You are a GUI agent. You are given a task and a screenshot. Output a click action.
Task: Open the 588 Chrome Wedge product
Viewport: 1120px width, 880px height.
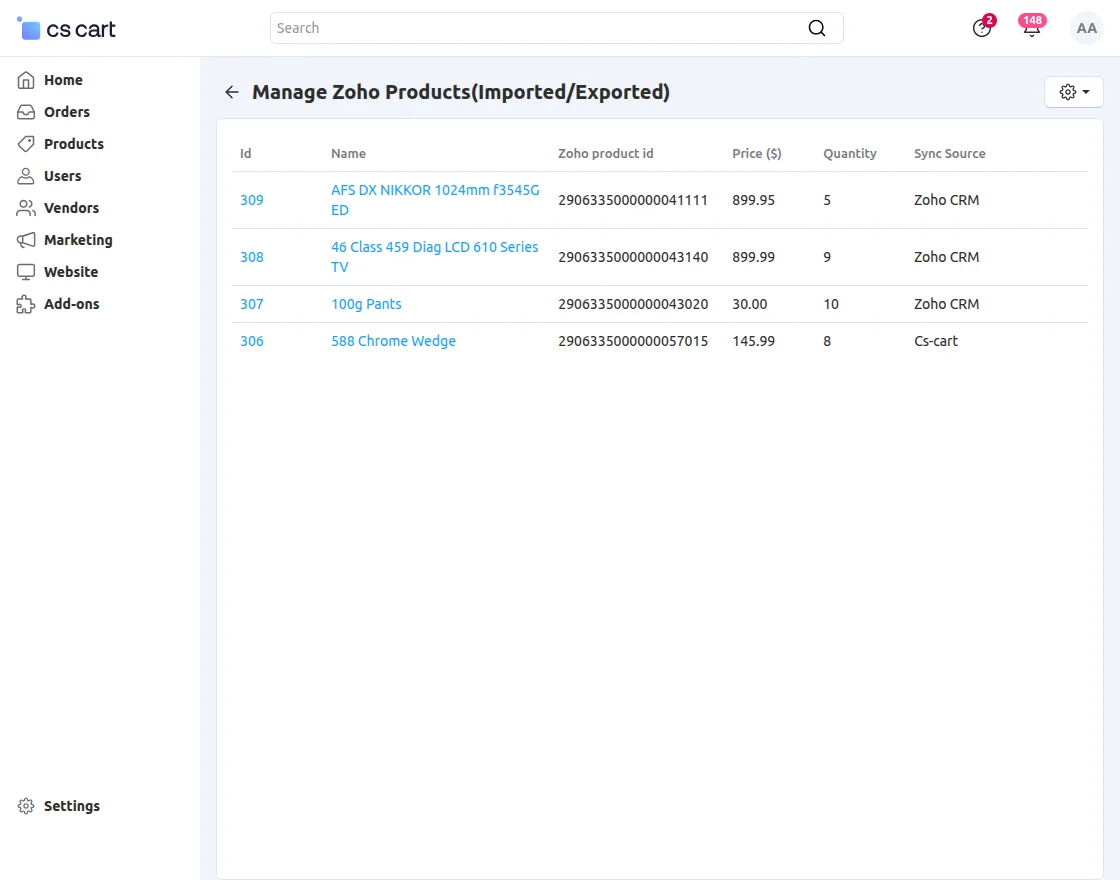(393, 341)
